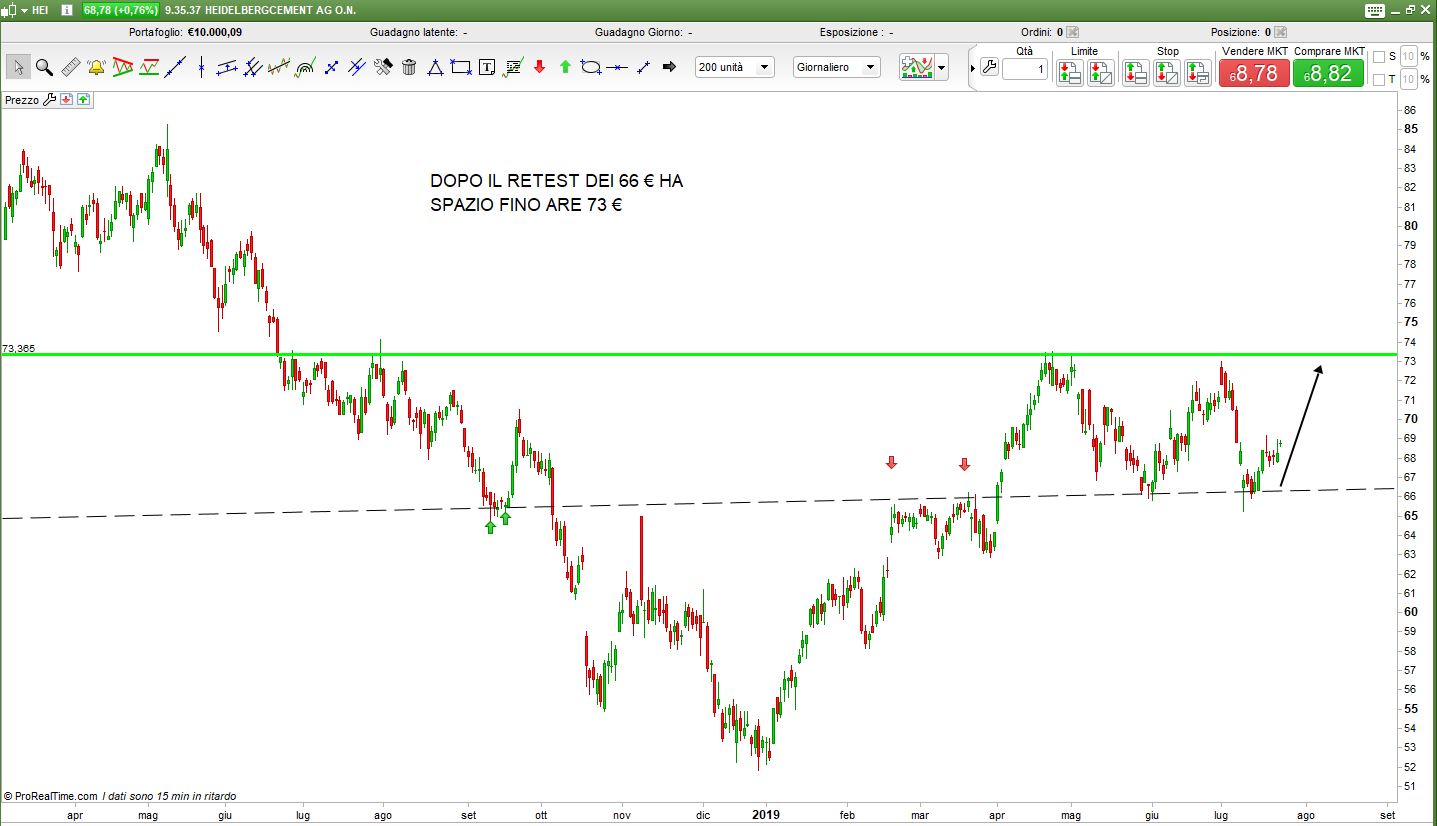
Task: Click the green 73,365 horizontal line
Action: [700, 354]
